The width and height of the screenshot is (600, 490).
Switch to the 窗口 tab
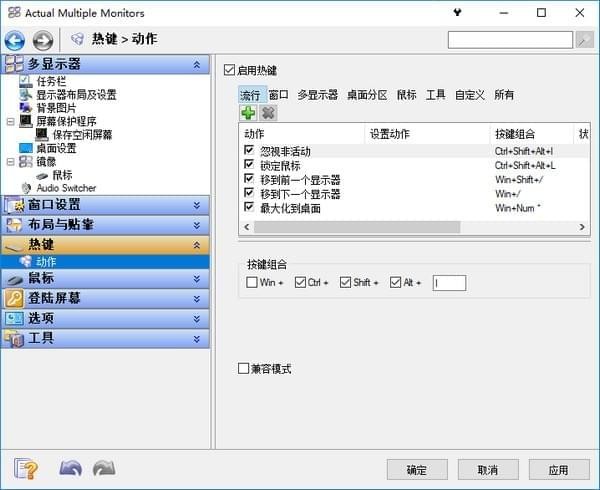[x=278, y=94]
